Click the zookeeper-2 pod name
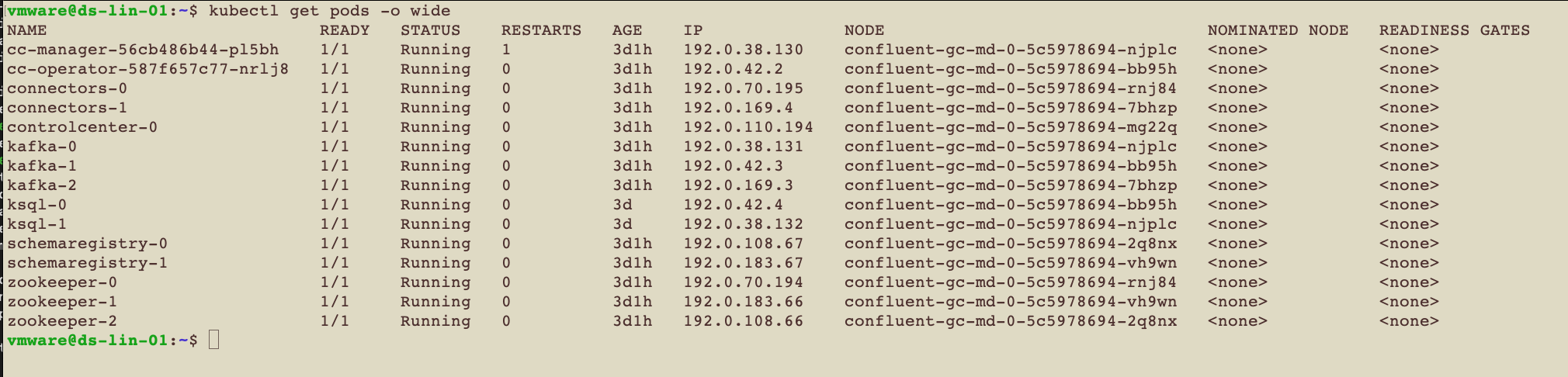 (62, 321)
